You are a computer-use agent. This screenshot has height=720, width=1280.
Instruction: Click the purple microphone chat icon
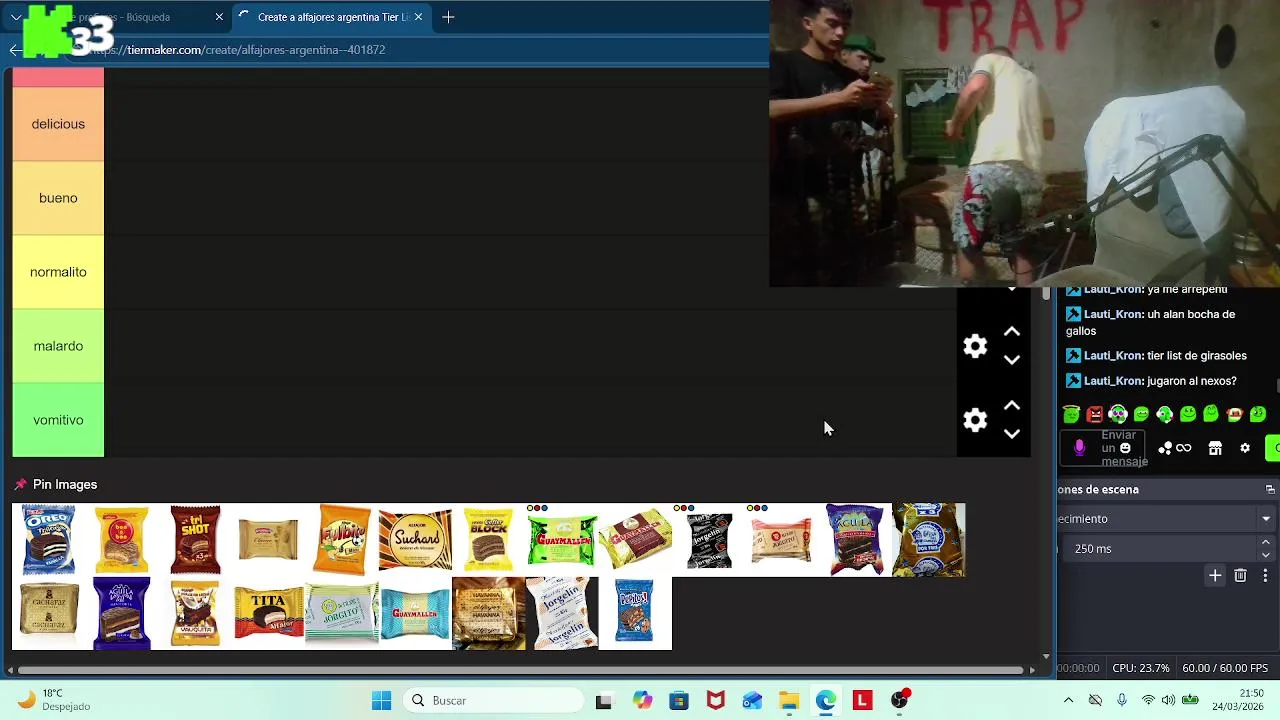coord(1079,448)
